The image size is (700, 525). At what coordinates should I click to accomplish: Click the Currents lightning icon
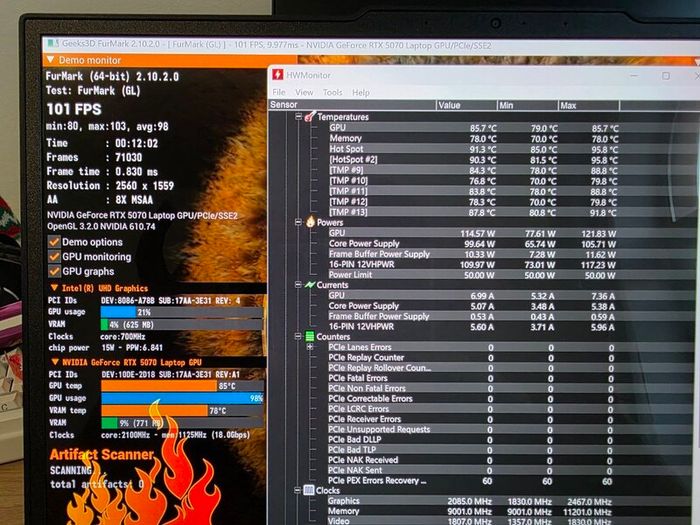click(x=310, y=284)
